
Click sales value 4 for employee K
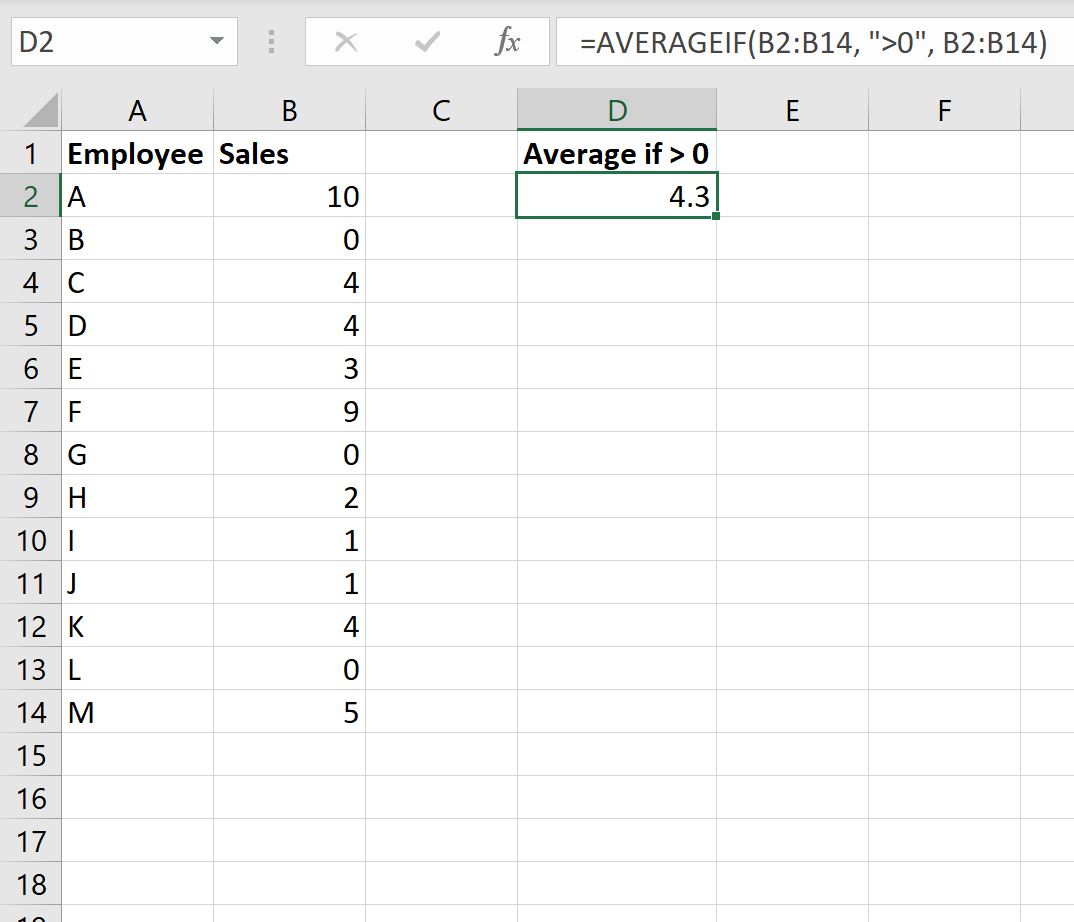pyautogui.click(x=290, y=626)
